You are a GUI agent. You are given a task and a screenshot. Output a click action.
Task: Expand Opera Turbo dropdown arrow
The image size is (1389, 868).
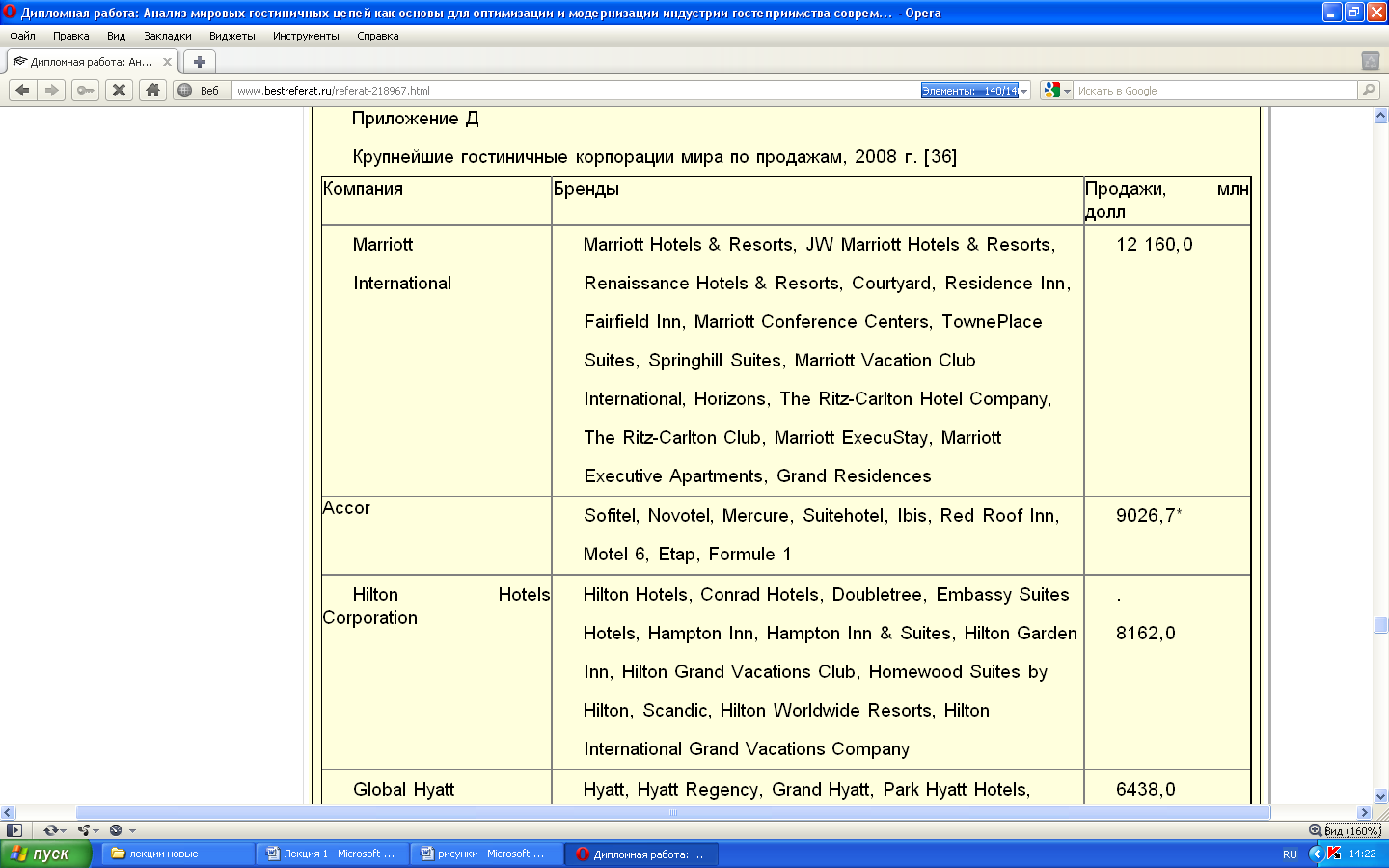point(132,830)
